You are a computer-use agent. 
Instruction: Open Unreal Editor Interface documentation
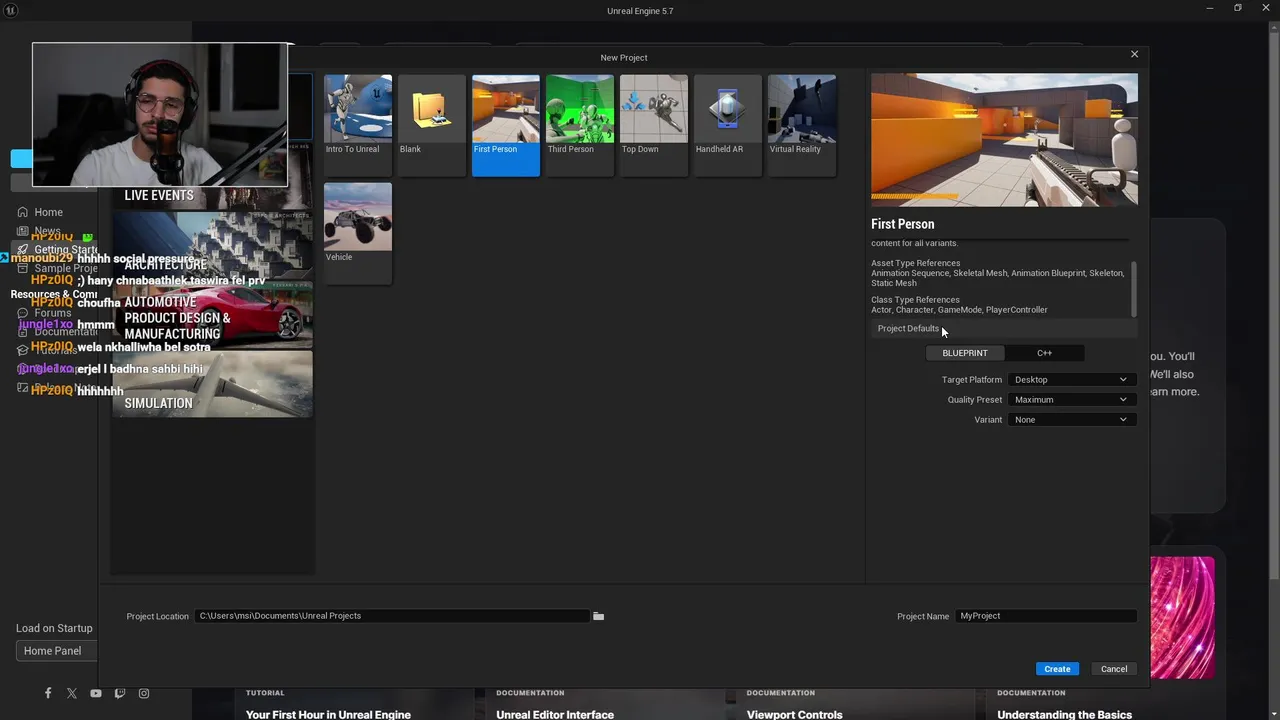coord(555,714)
